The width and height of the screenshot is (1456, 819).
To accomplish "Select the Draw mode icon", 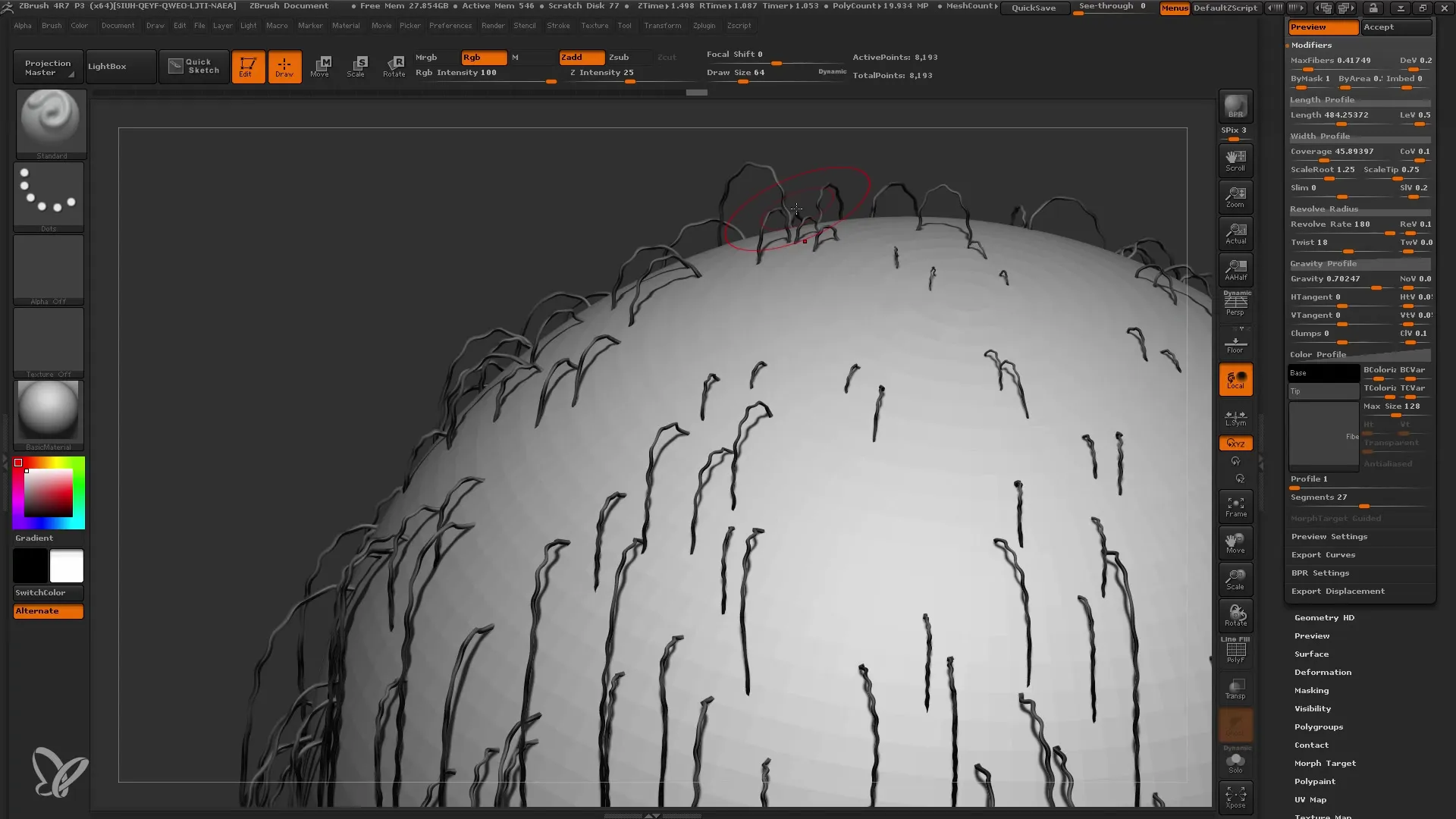I will [284, 65].
